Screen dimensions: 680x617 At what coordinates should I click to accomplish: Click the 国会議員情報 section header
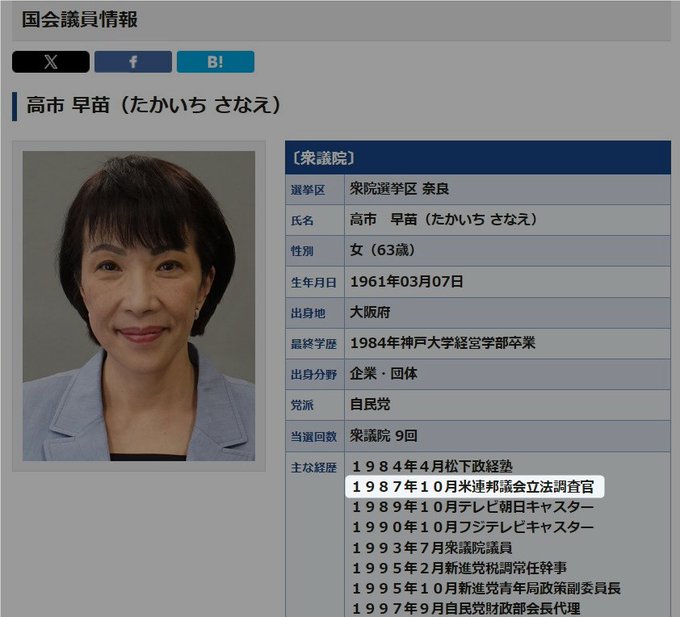pyautogui.click(x=80, y=20)
